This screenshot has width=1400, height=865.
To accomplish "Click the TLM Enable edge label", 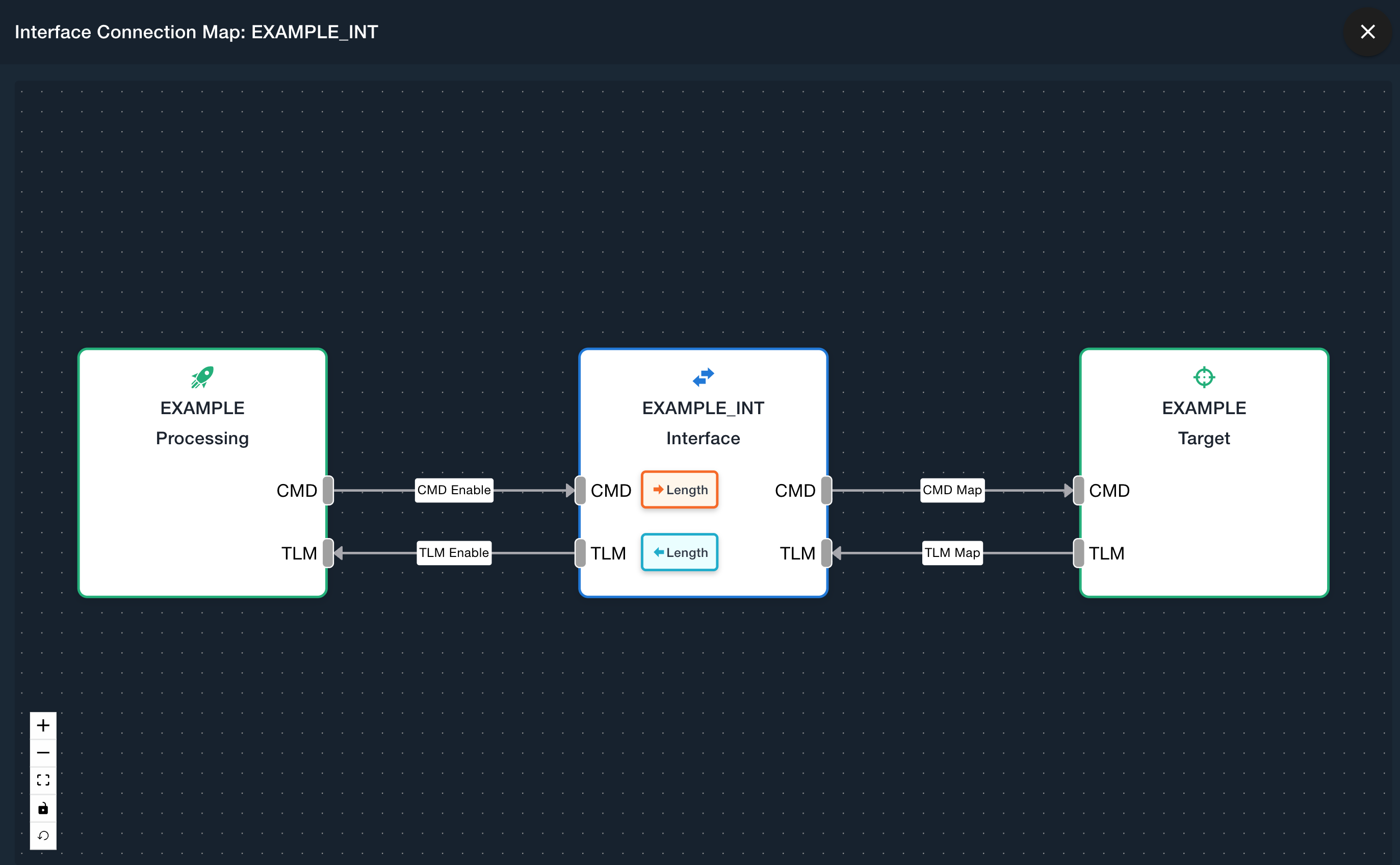I will pos(454,553).
